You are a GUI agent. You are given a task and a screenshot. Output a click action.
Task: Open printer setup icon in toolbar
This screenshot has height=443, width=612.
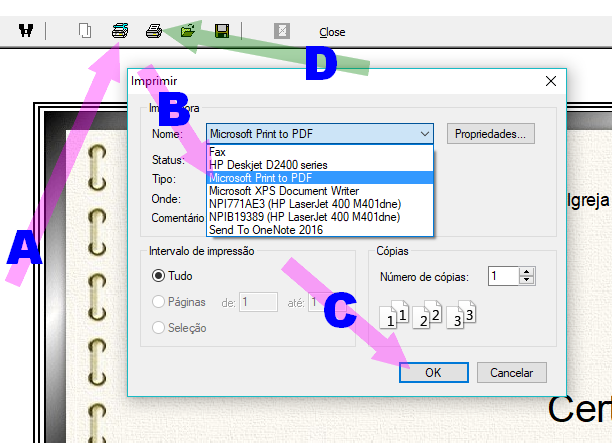coord(120,30)
